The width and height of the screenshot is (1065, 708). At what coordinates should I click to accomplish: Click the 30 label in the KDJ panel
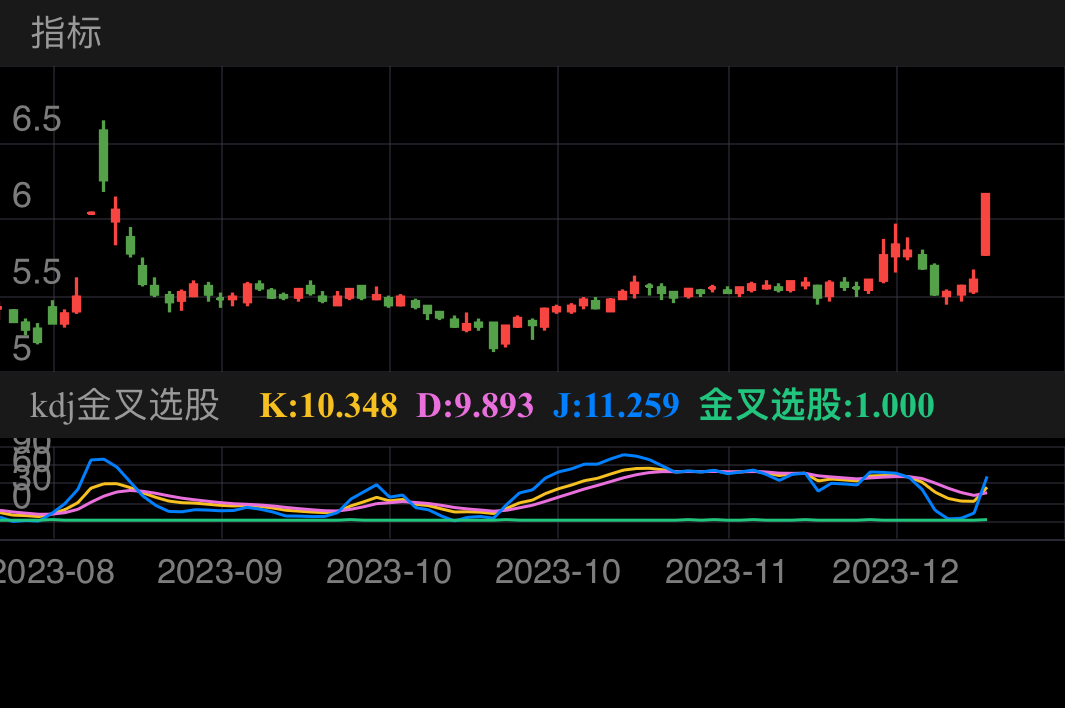click(32, 478)
